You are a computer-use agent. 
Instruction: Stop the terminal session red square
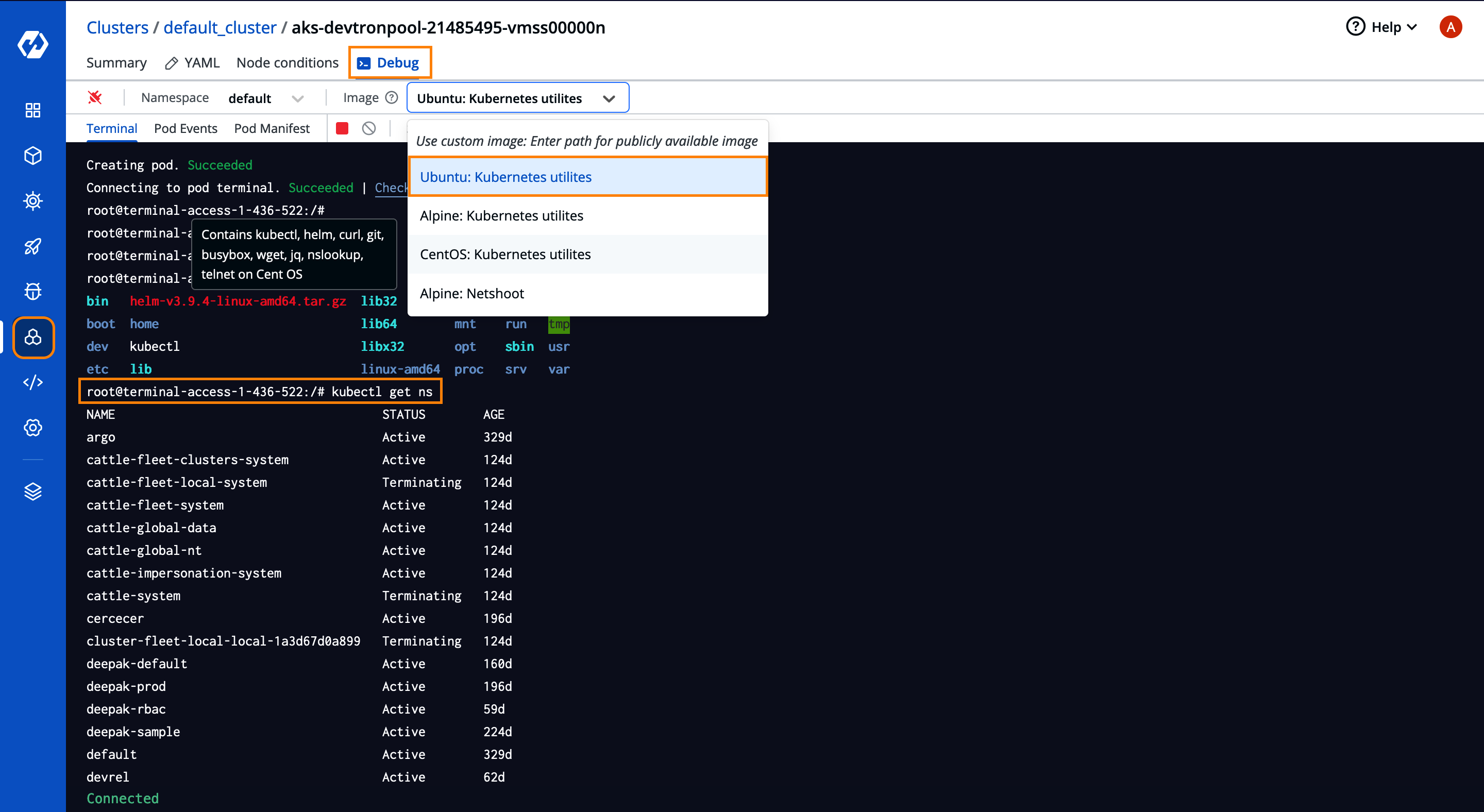(342, 128)
